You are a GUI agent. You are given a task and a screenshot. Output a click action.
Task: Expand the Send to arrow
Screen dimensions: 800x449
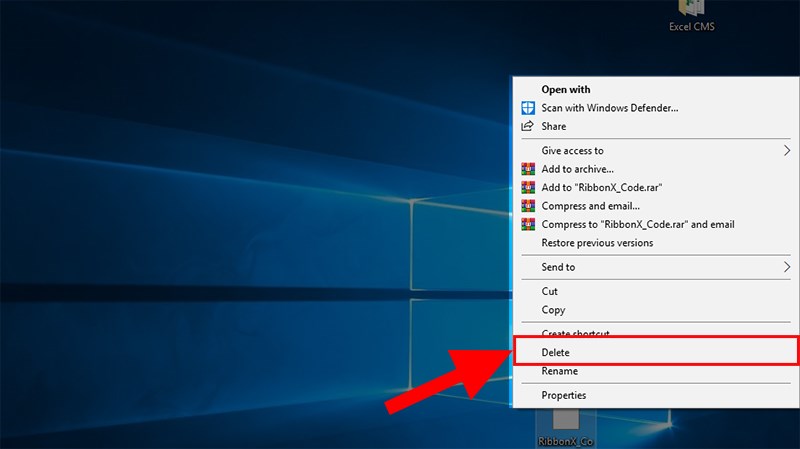click(x=787, y=267)
